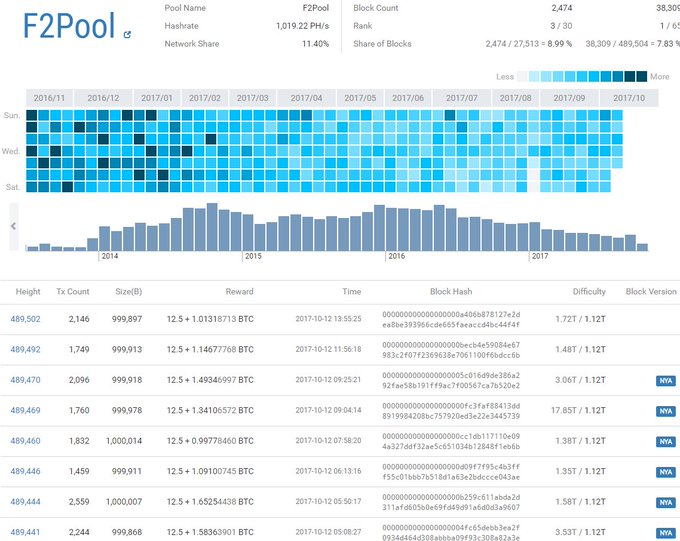680x541 pixels.
Task: Click the Difficulty column header
Action: (589, 292)
